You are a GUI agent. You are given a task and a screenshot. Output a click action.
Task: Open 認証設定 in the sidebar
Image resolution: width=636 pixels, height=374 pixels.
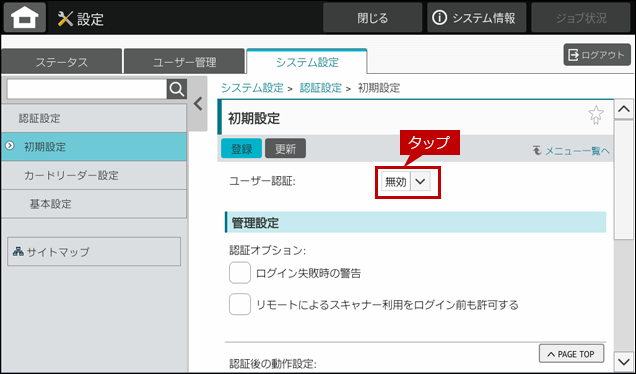click(x=94, y=118)
